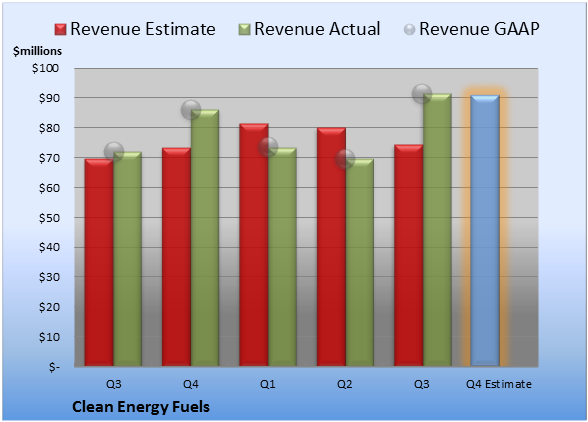Select the red estimate bar above Q1
Screen dimensions: 588x422
click(254, 245)
